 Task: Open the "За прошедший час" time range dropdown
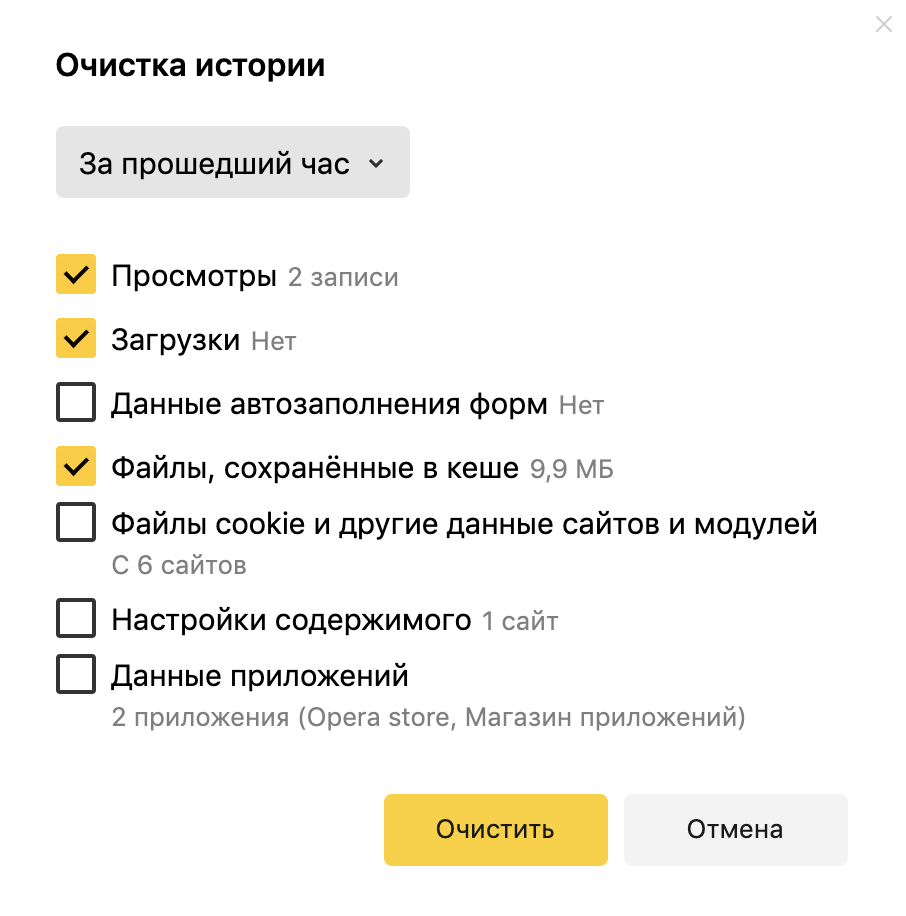tap(232, 162)
